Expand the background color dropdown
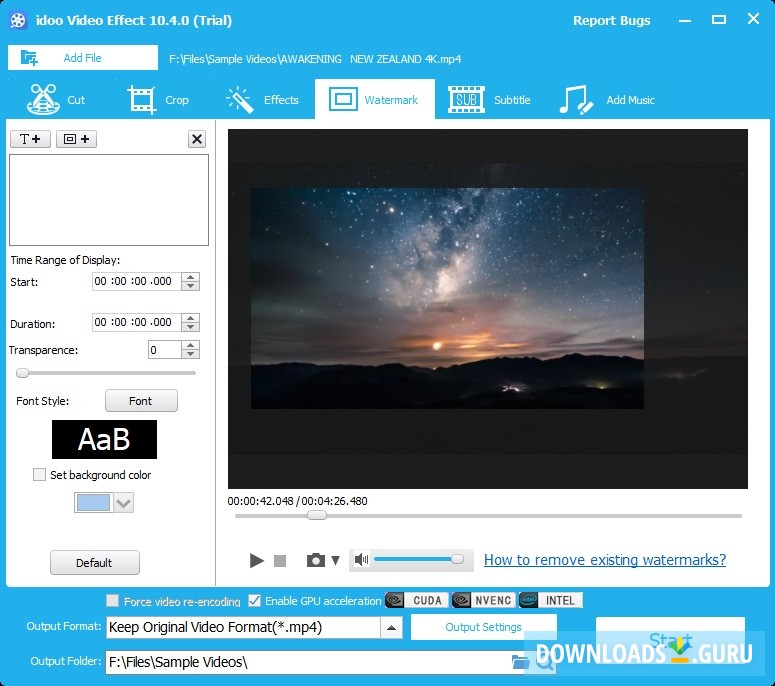Screen dimensions: 775x686 (x=123, y=504)
